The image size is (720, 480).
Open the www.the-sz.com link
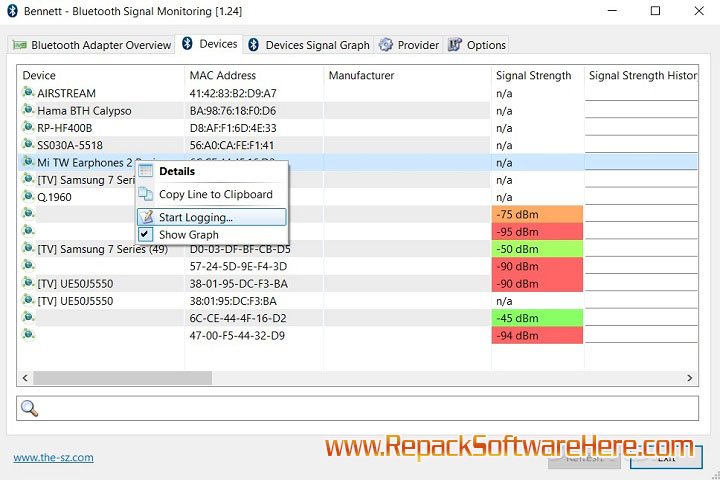click(x=53, y=457)
